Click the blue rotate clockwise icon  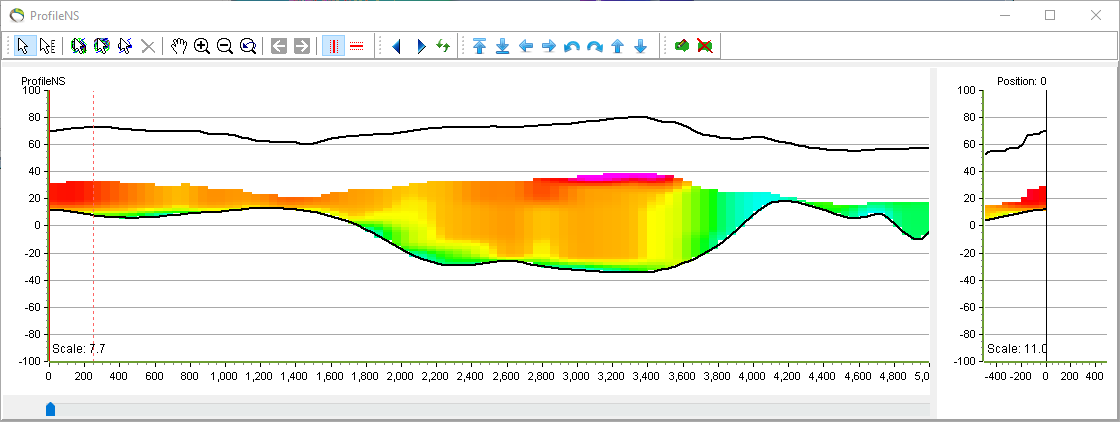[594, 46]
